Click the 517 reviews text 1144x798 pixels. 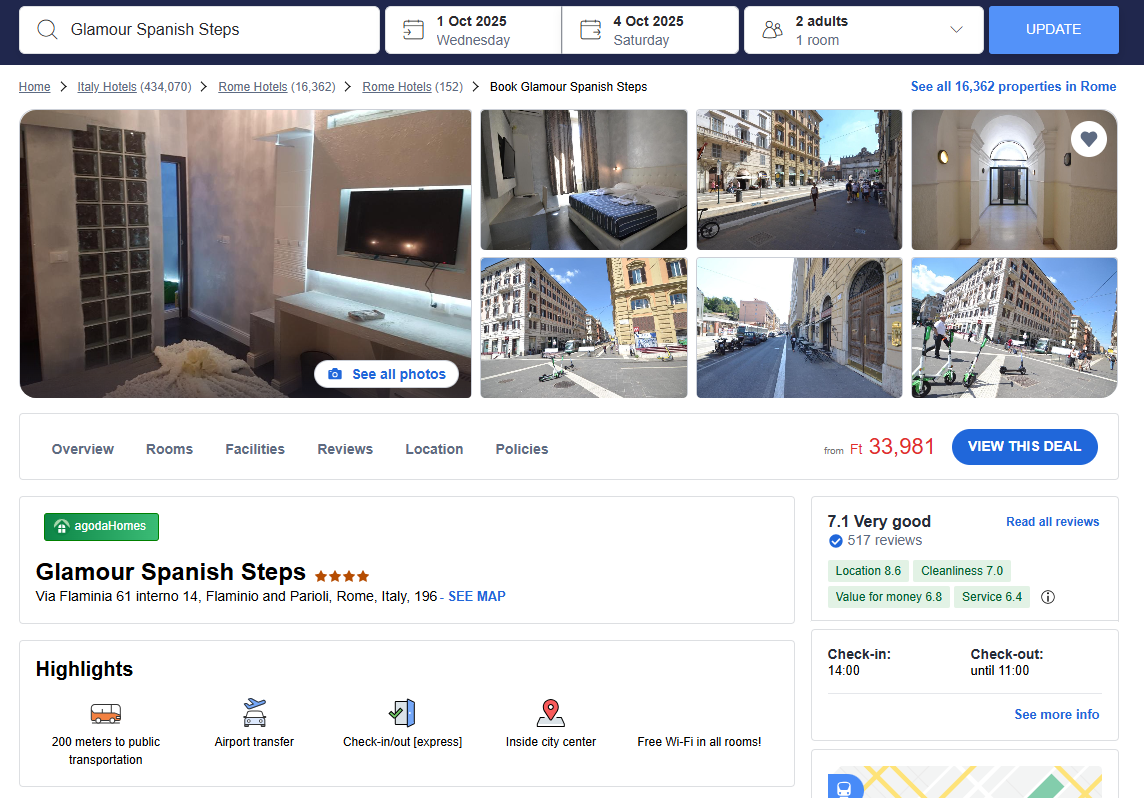click(x=884, y=541)
